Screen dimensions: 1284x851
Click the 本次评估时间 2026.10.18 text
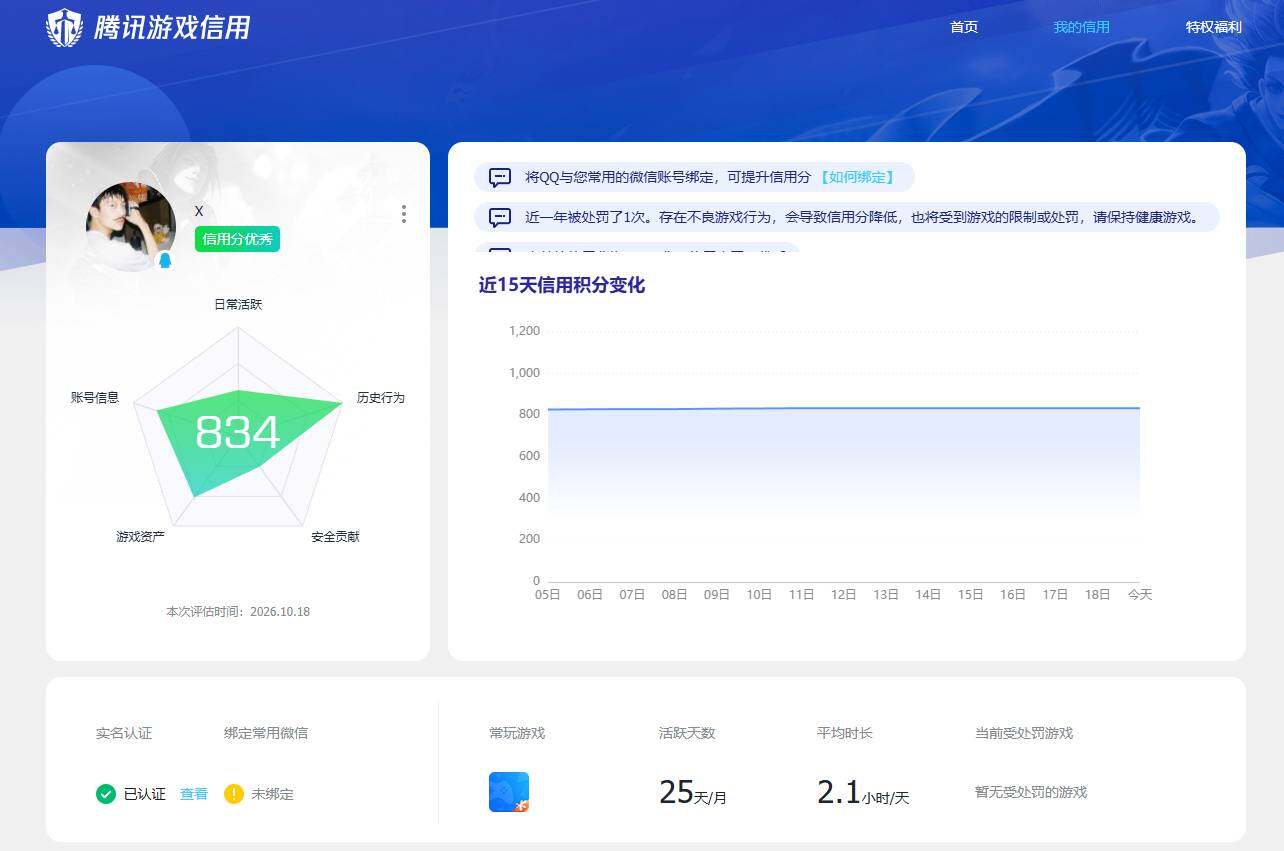[238, 611]
